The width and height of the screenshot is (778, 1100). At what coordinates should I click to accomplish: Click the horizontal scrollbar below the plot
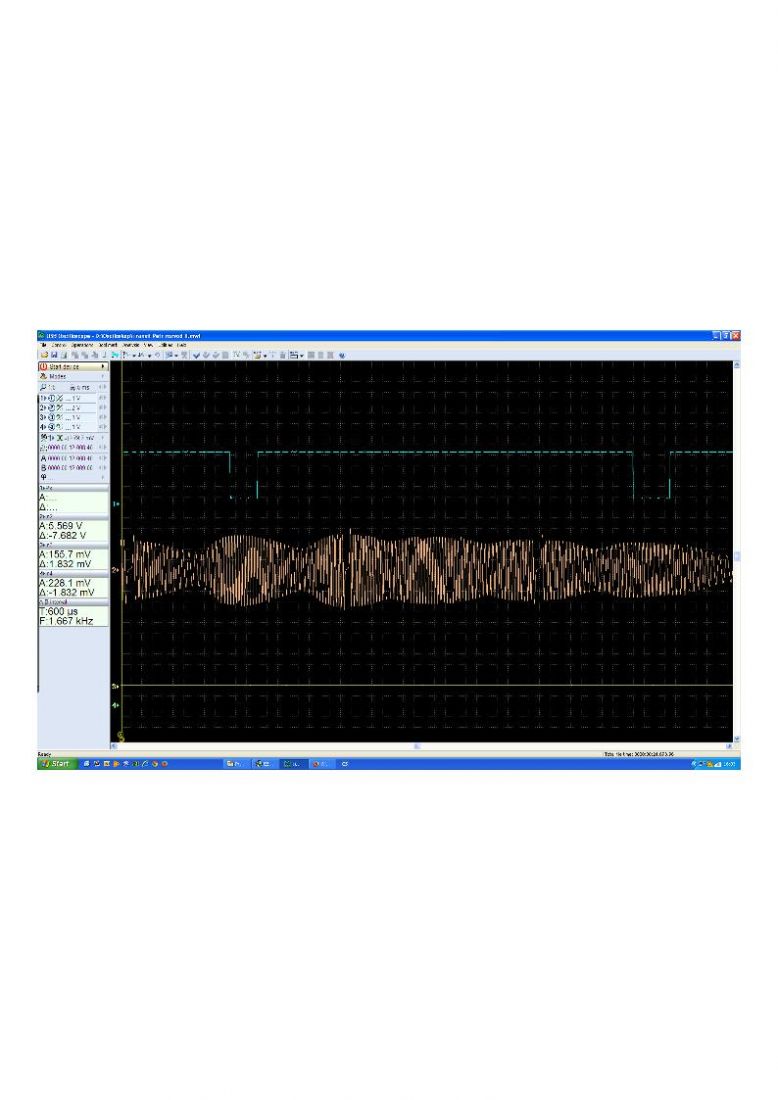pyautogui.click(x=422, y=746)
